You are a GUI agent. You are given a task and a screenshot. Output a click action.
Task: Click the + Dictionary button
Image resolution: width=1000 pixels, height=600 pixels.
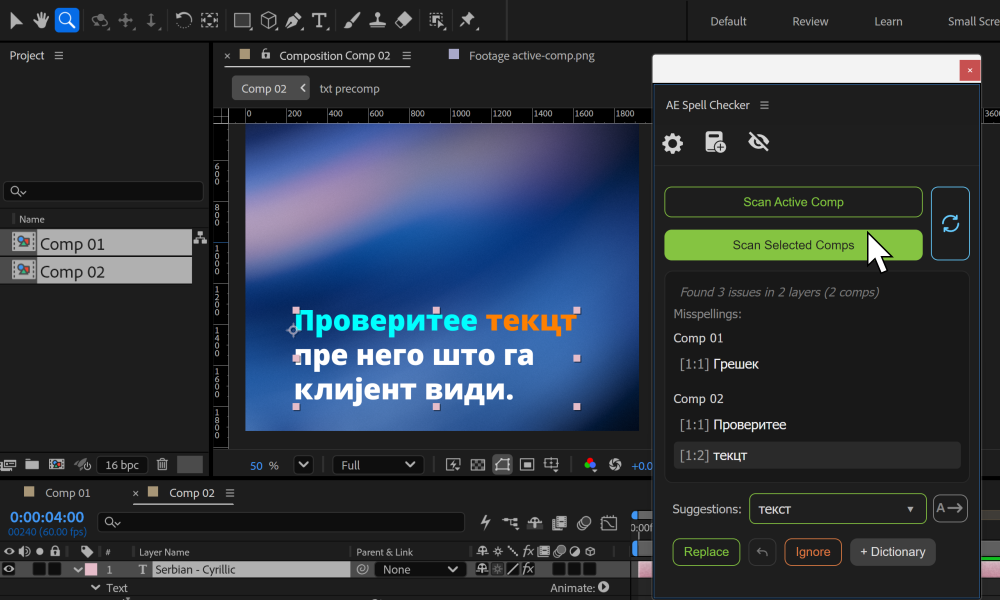[x=892, y=552]
